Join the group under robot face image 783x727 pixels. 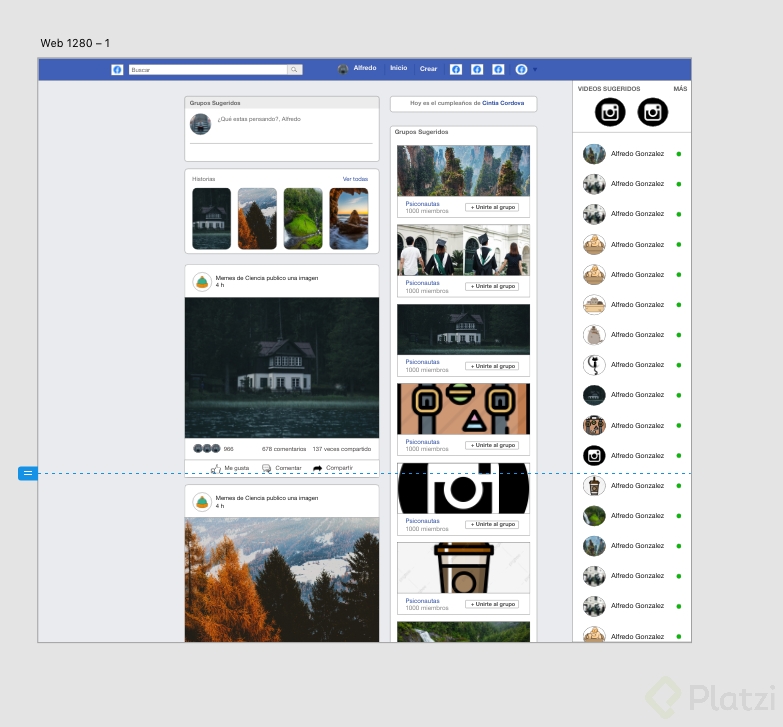coord(492,445)
